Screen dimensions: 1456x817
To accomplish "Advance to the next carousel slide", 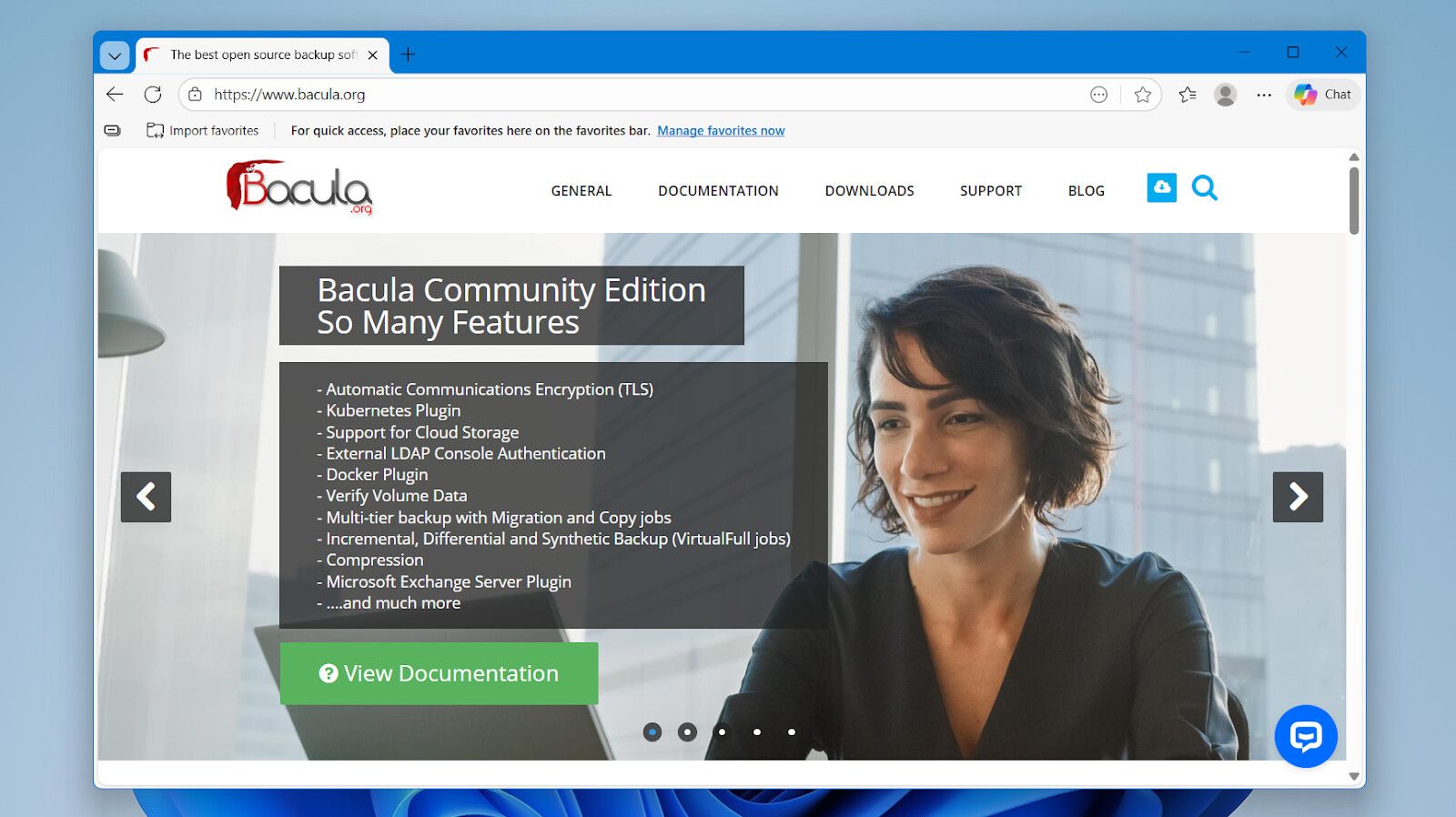I will coord(1298,497).
